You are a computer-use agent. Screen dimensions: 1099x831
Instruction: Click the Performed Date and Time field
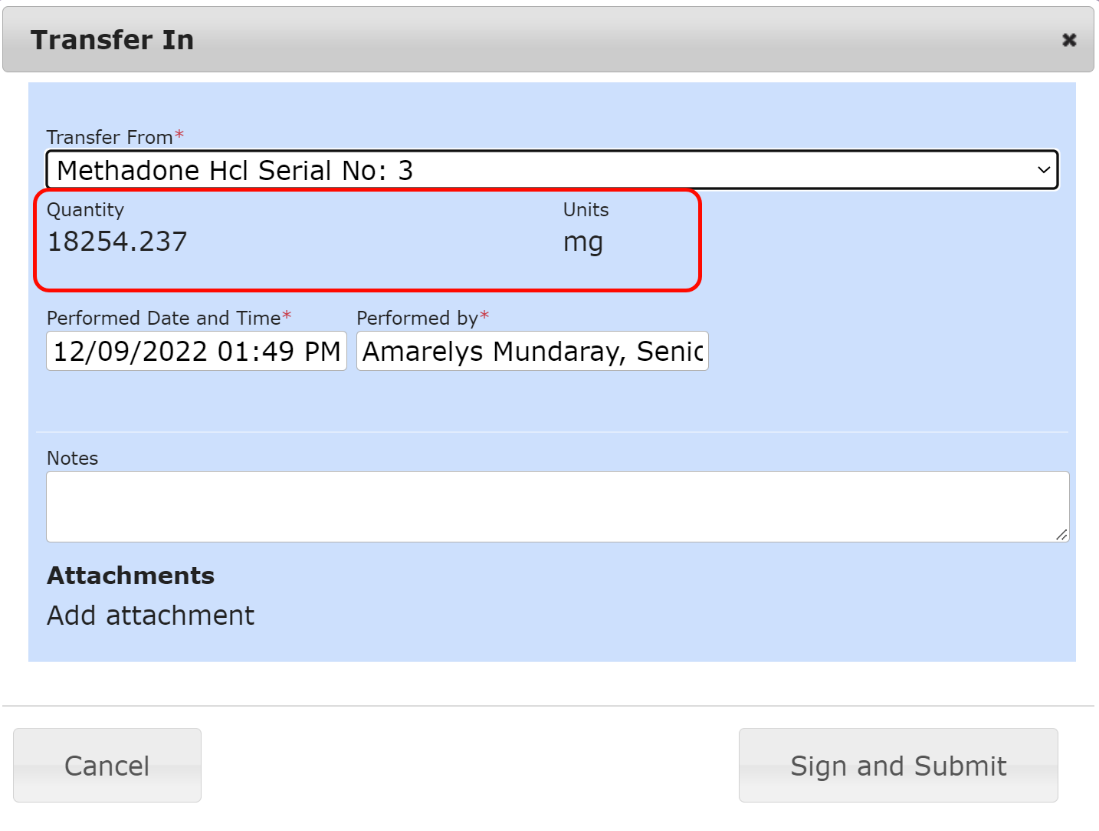[x=196, y=352]
